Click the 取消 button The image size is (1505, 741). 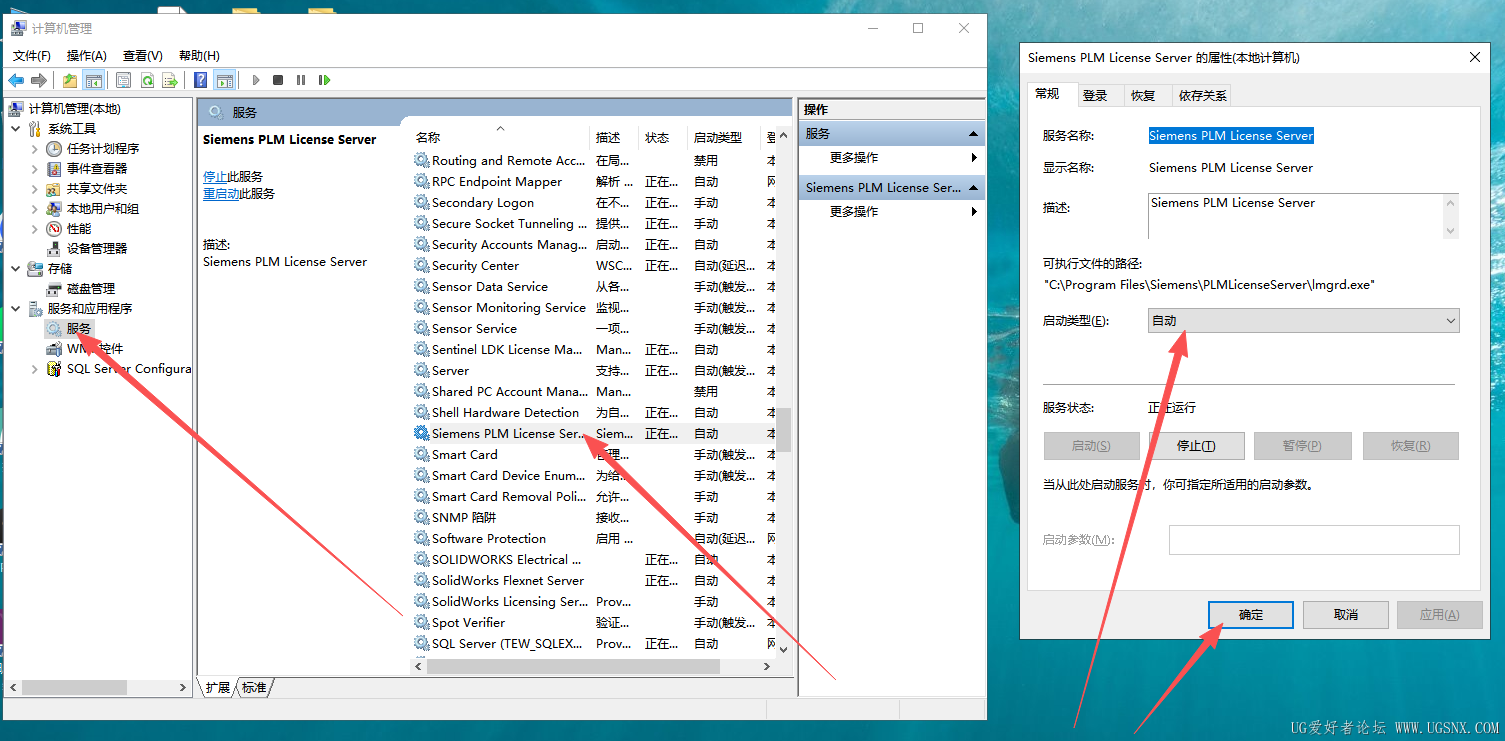point(1346,615)
